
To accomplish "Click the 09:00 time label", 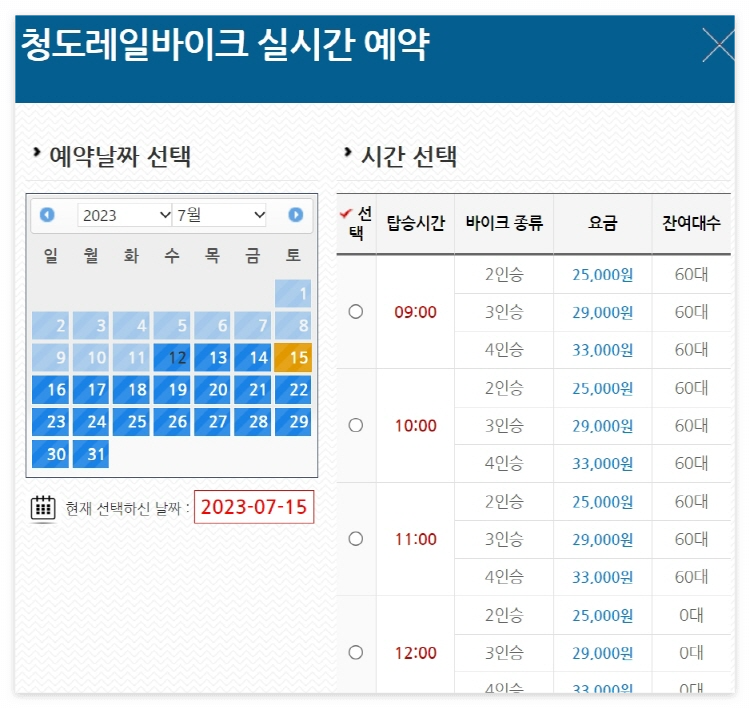I will click(416, 312).
